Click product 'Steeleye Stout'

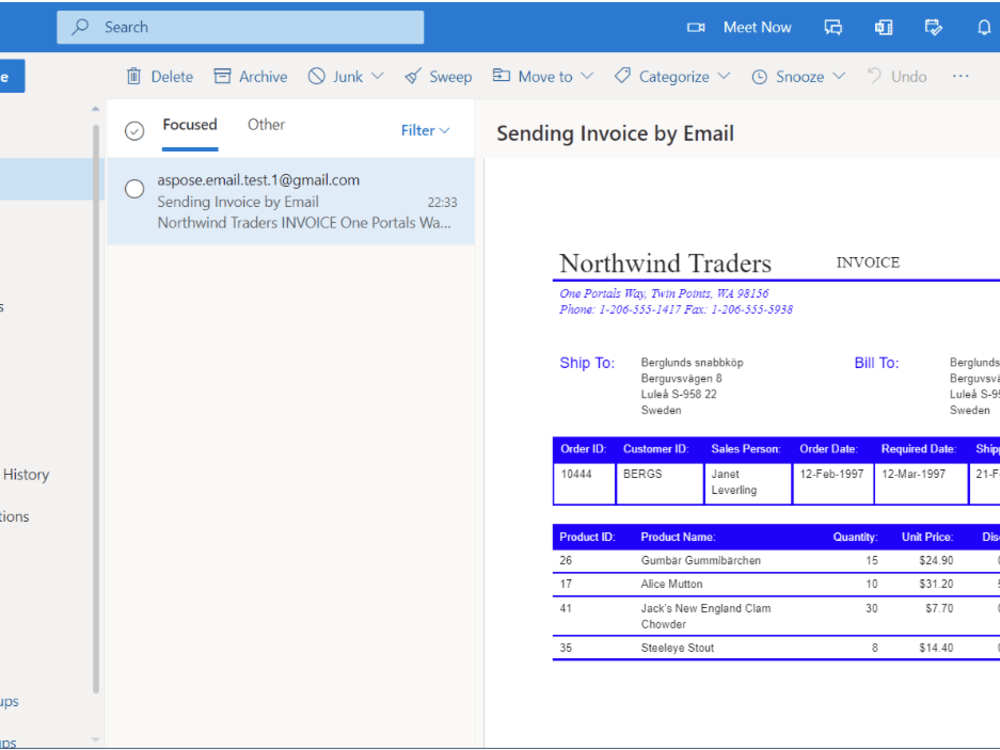tap(677, 648)
